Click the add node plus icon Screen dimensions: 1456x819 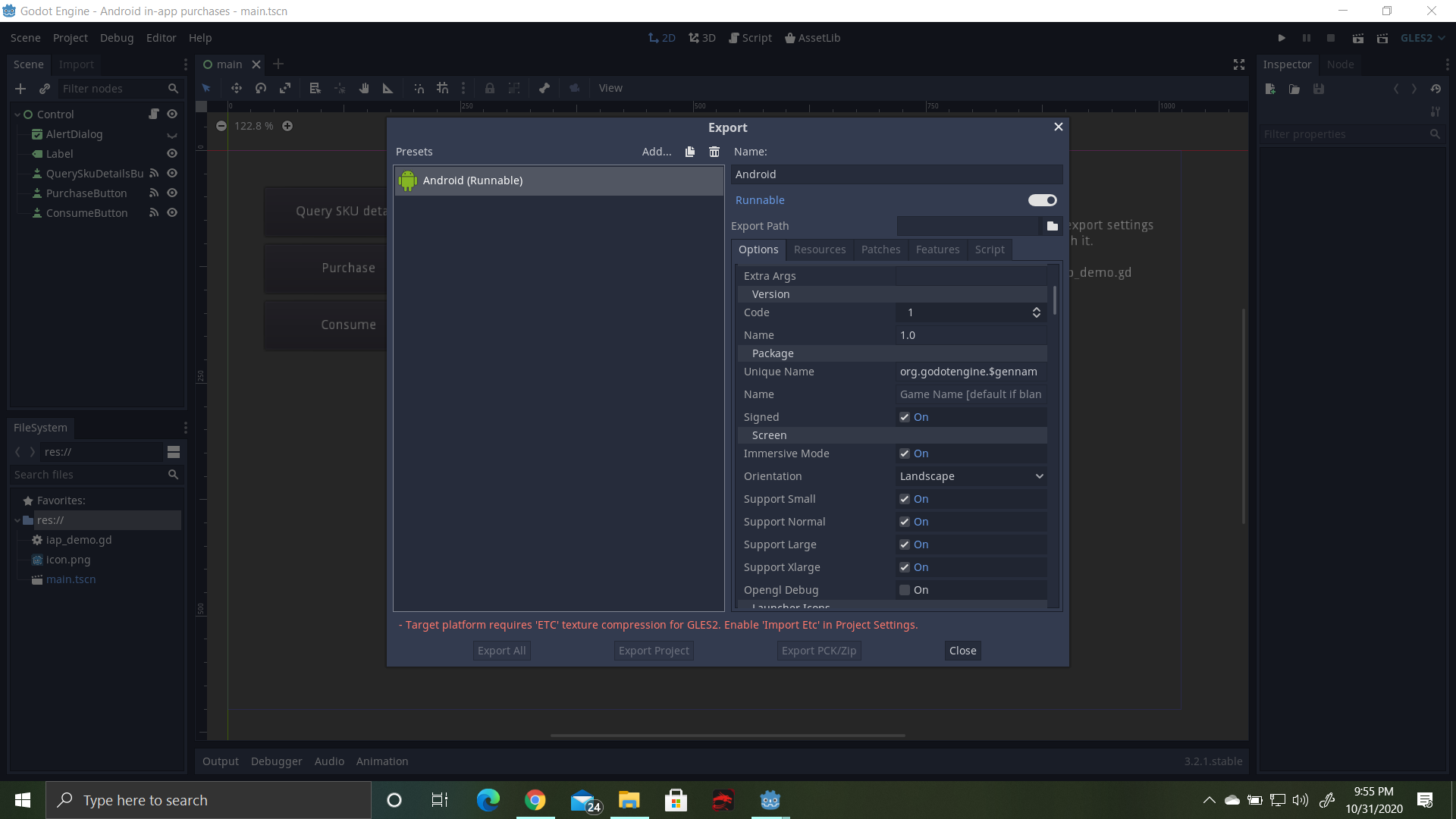pos(20,89)
